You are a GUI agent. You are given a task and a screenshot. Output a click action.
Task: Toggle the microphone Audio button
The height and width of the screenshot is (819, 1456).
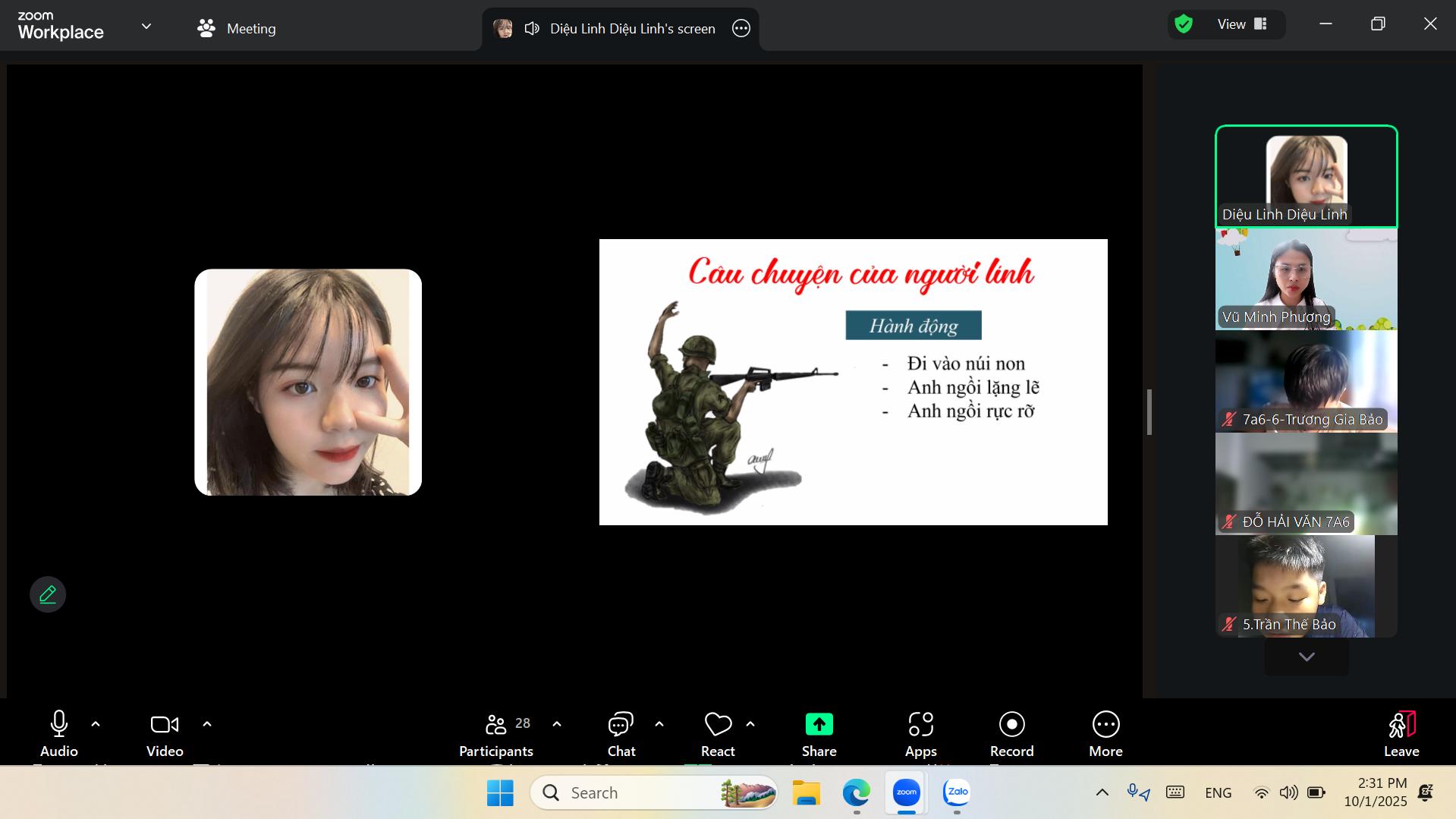(59, 725)
